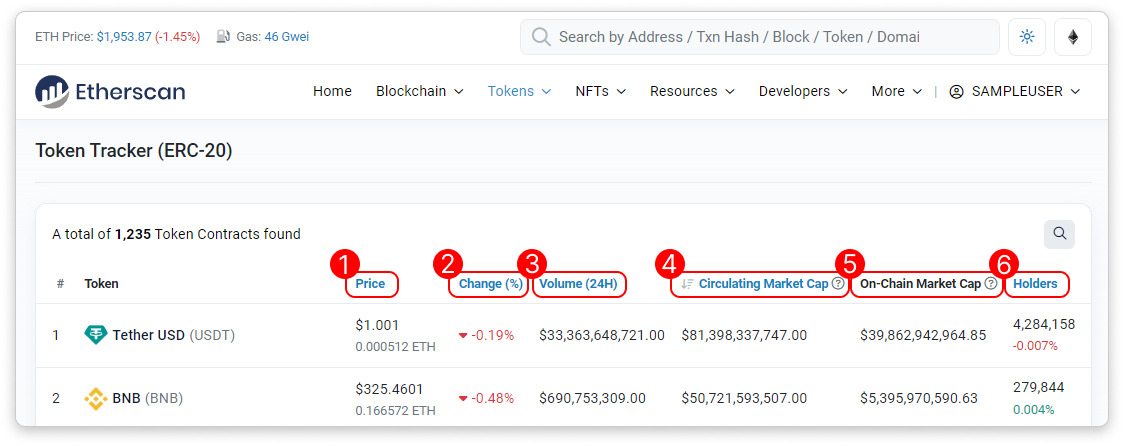This screenshot has width=1124, height=446.
Task: Open the Tokens dropdown menu
Action: click(x=519, y=91)
